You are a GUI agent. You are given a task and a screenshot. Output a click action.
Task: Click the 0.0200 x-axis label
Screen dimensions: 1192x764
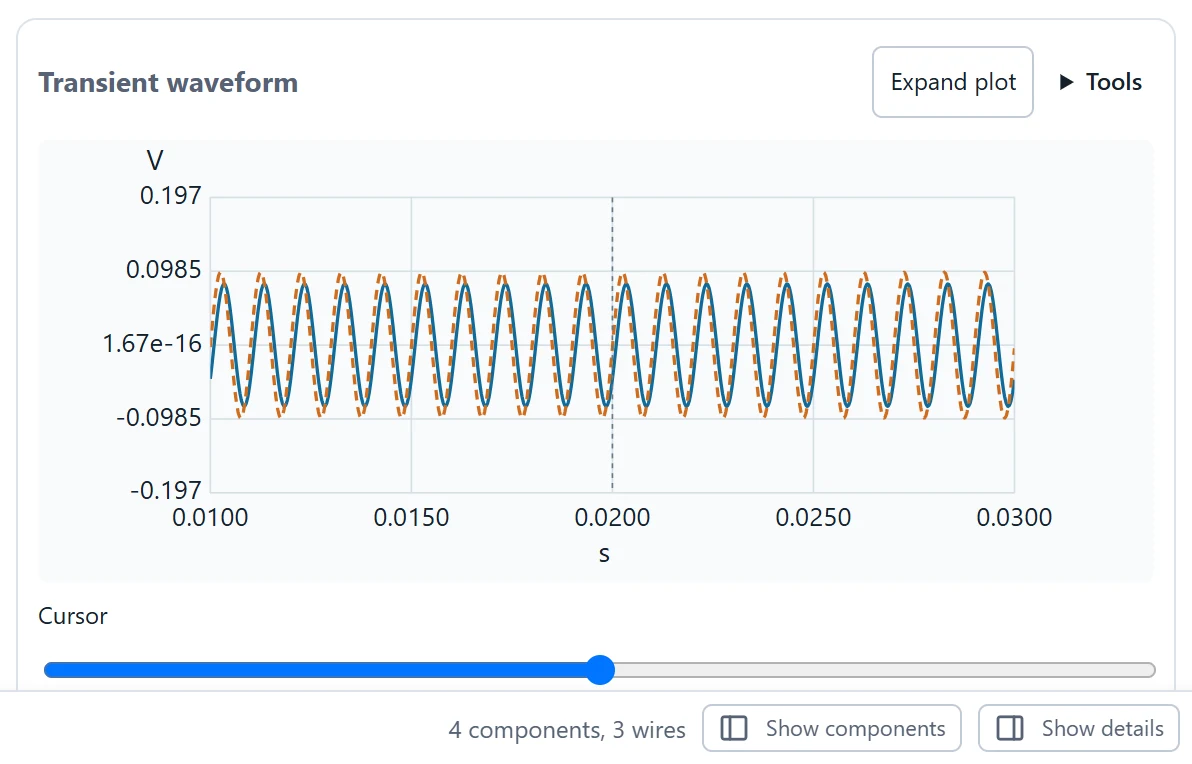pos(612,518)
